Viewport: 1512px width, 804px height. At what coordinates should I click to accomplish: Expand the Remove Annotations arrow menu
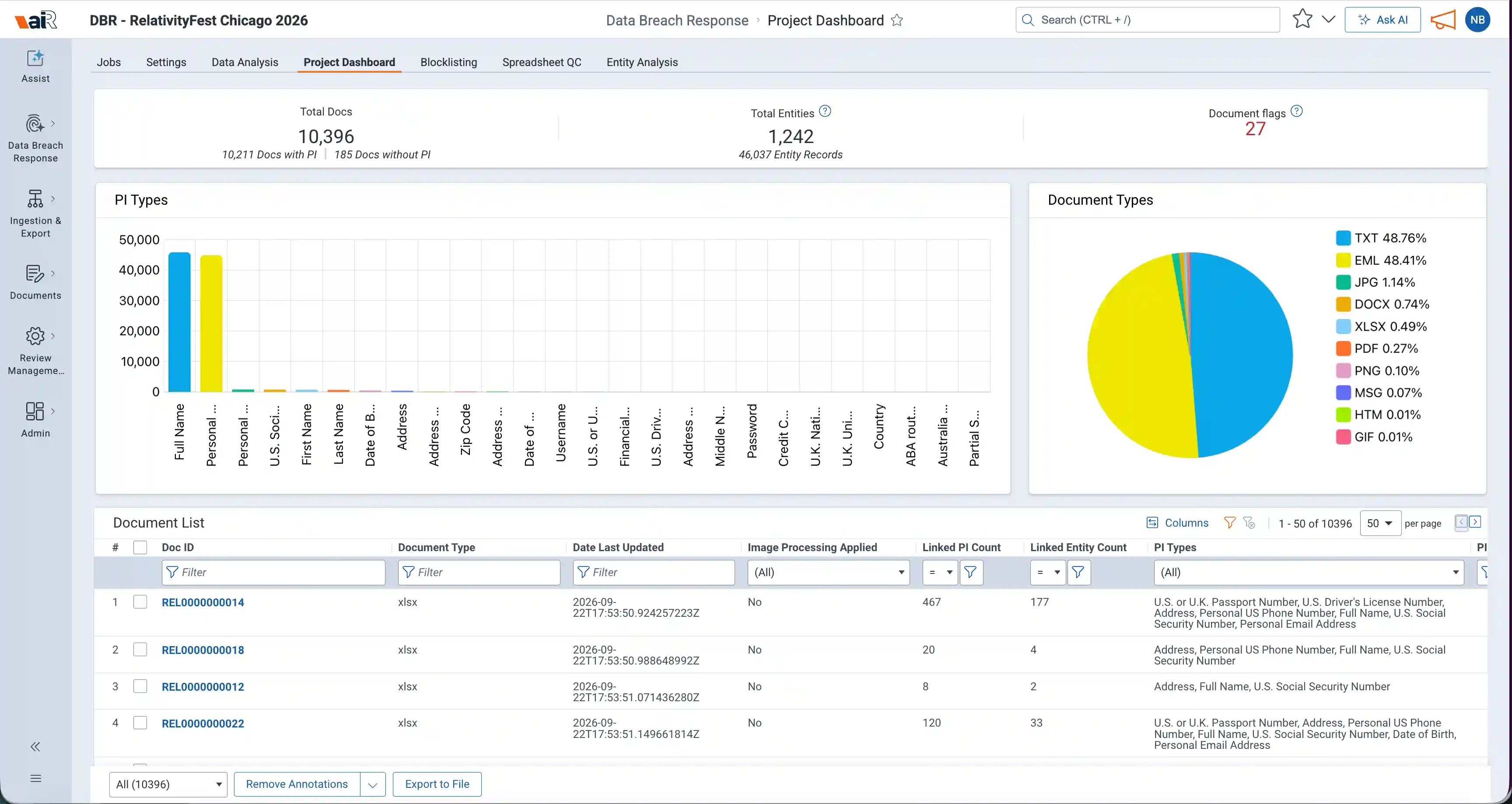(373, 785)
